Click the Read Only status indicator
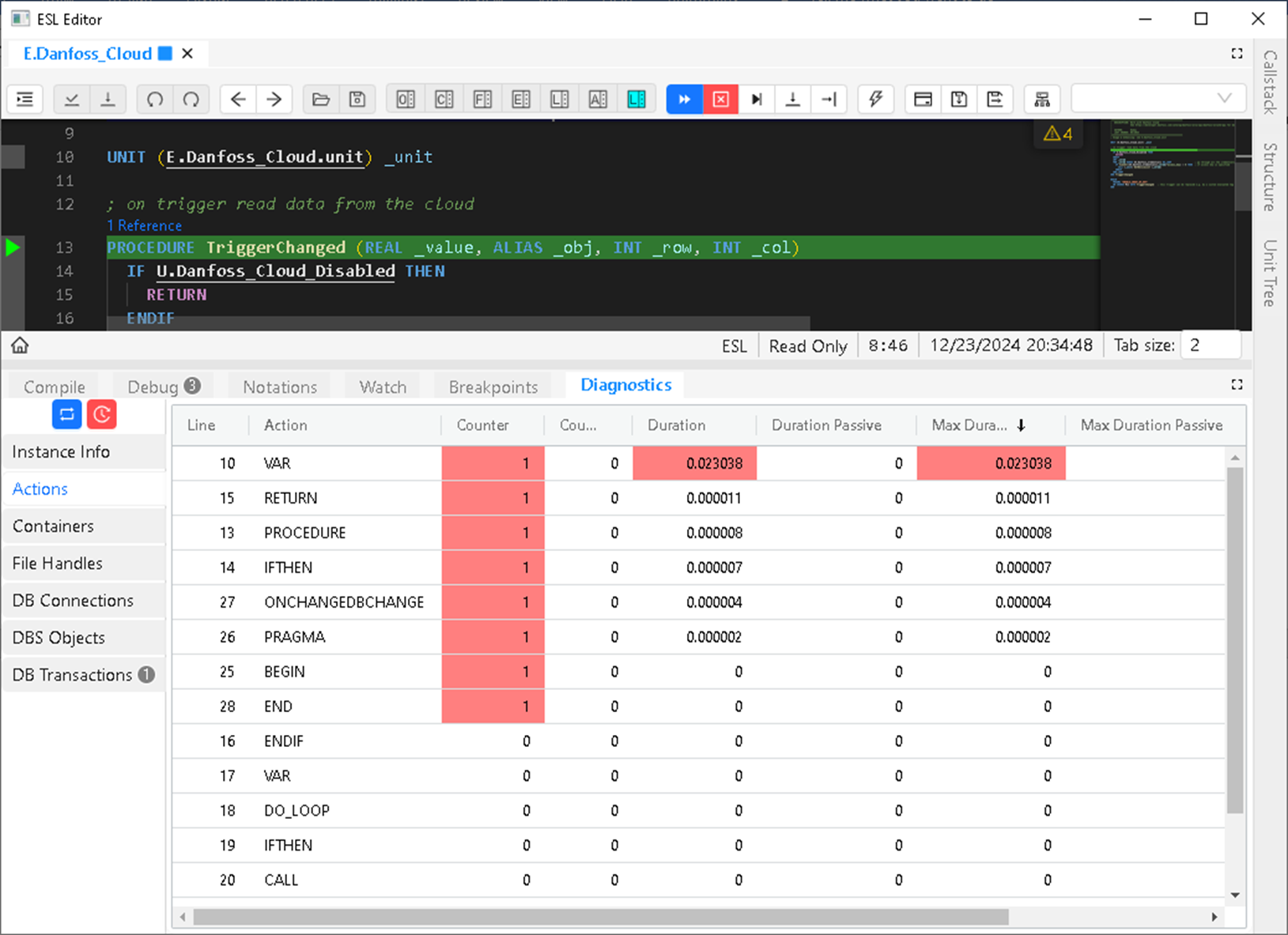This screenshot has width=1288, height=935. (807, 346)
